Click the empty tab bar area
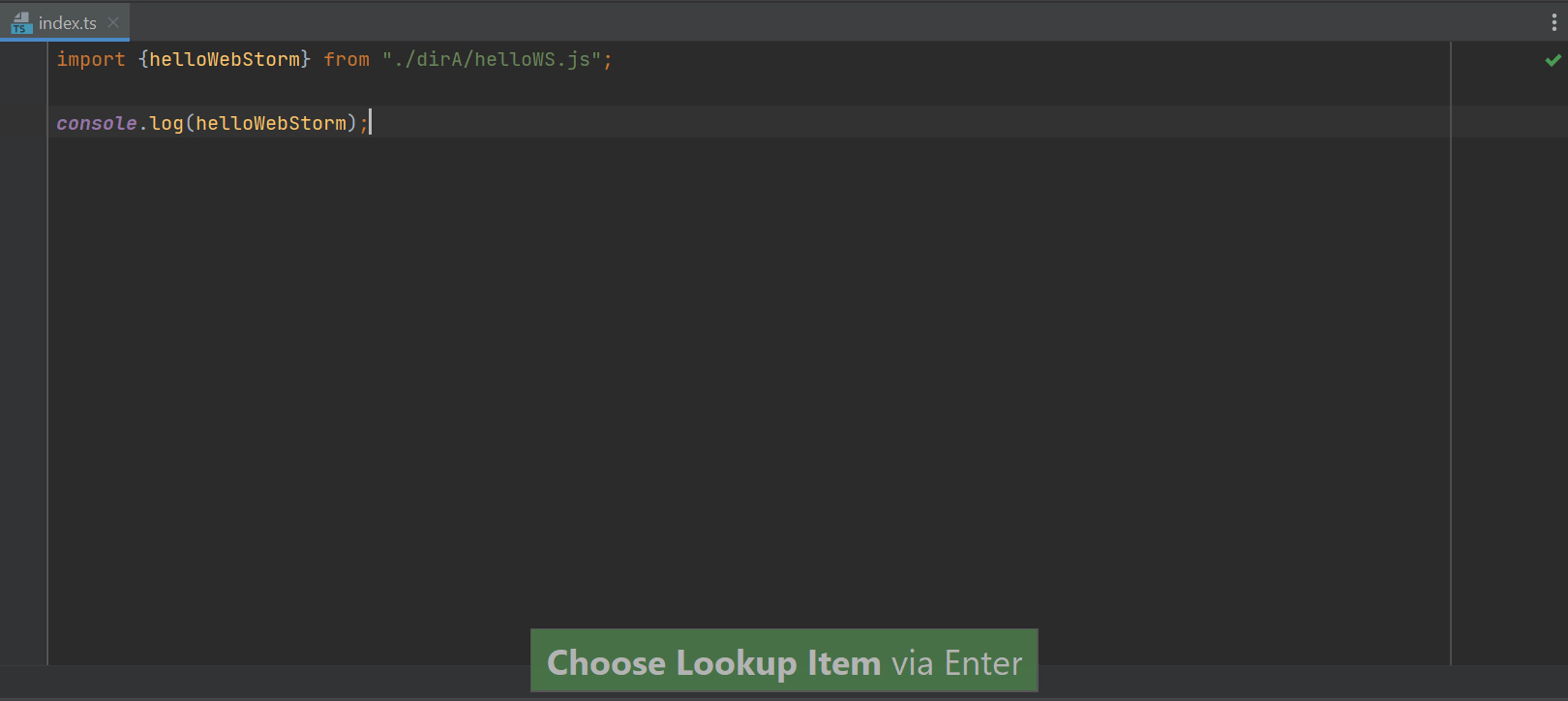The width and height of the screenshot is (1568, 701). 774,22
